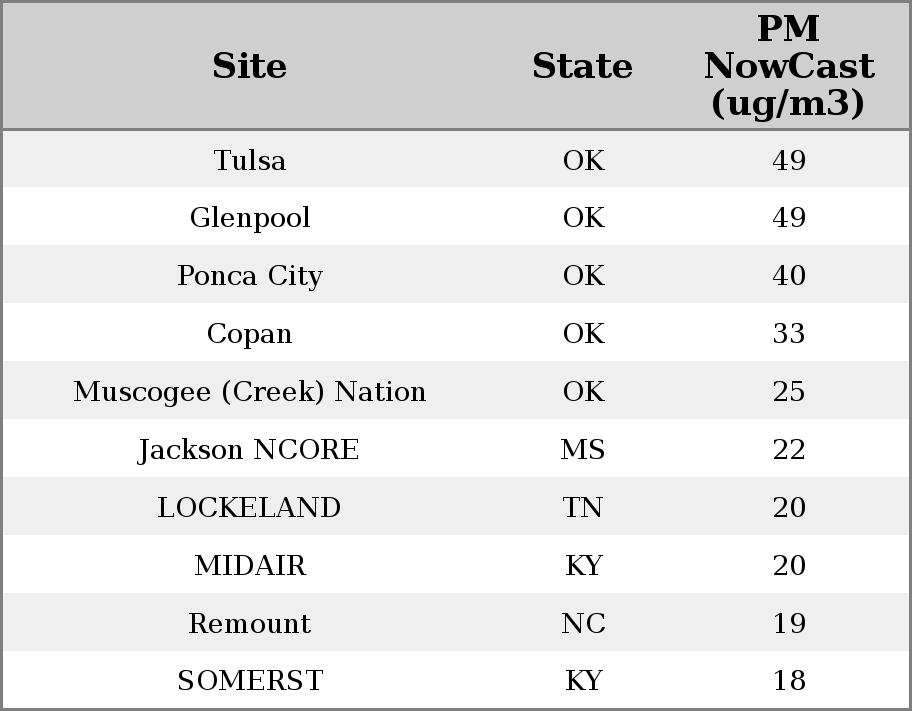Screen dimensions: 912x711
Task: Select the MIDAIR site cell
Action: point(250,566)
